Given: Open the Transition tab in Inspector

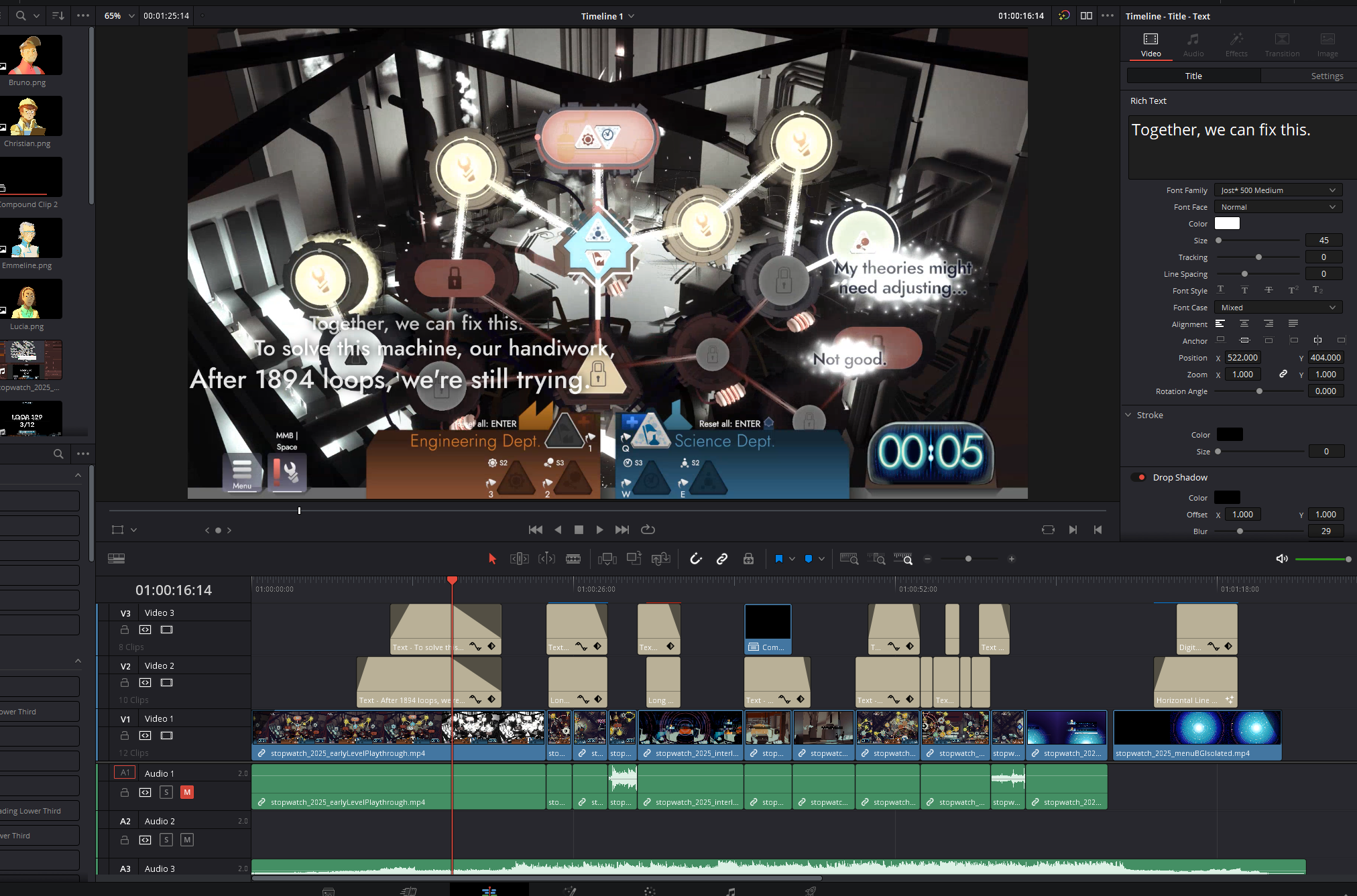Looking at the screenshot, I should 1282,45.
